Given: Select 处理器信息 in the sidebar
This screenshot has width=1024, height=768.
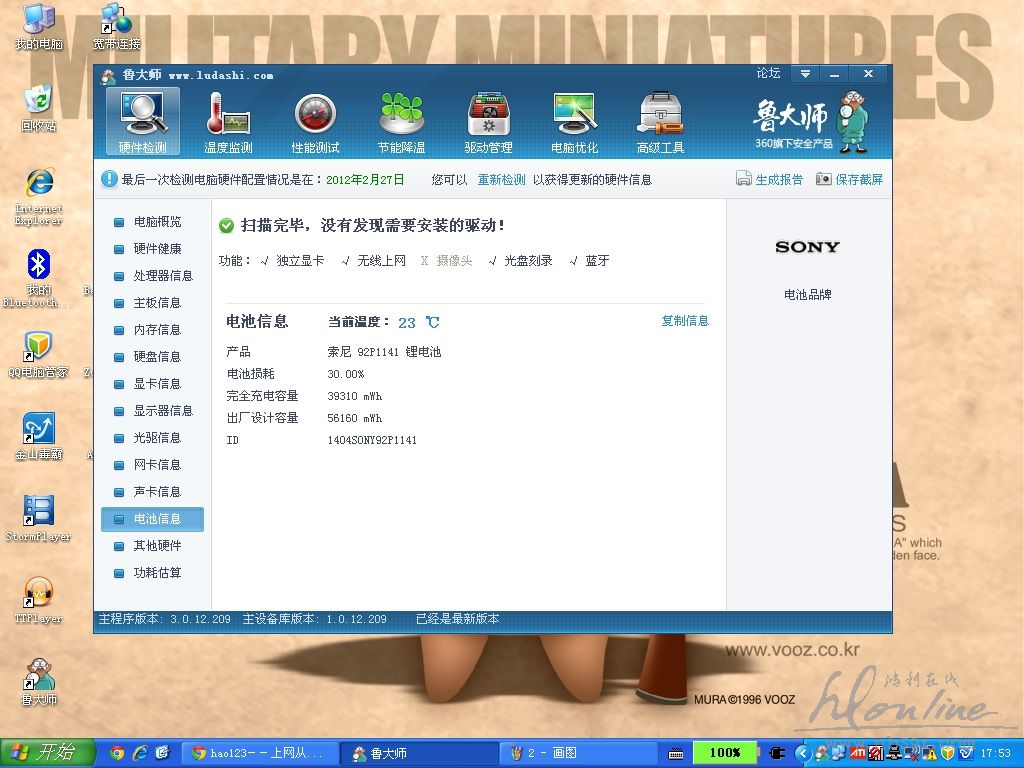Looking at the screenshot, I should [162, 276].
